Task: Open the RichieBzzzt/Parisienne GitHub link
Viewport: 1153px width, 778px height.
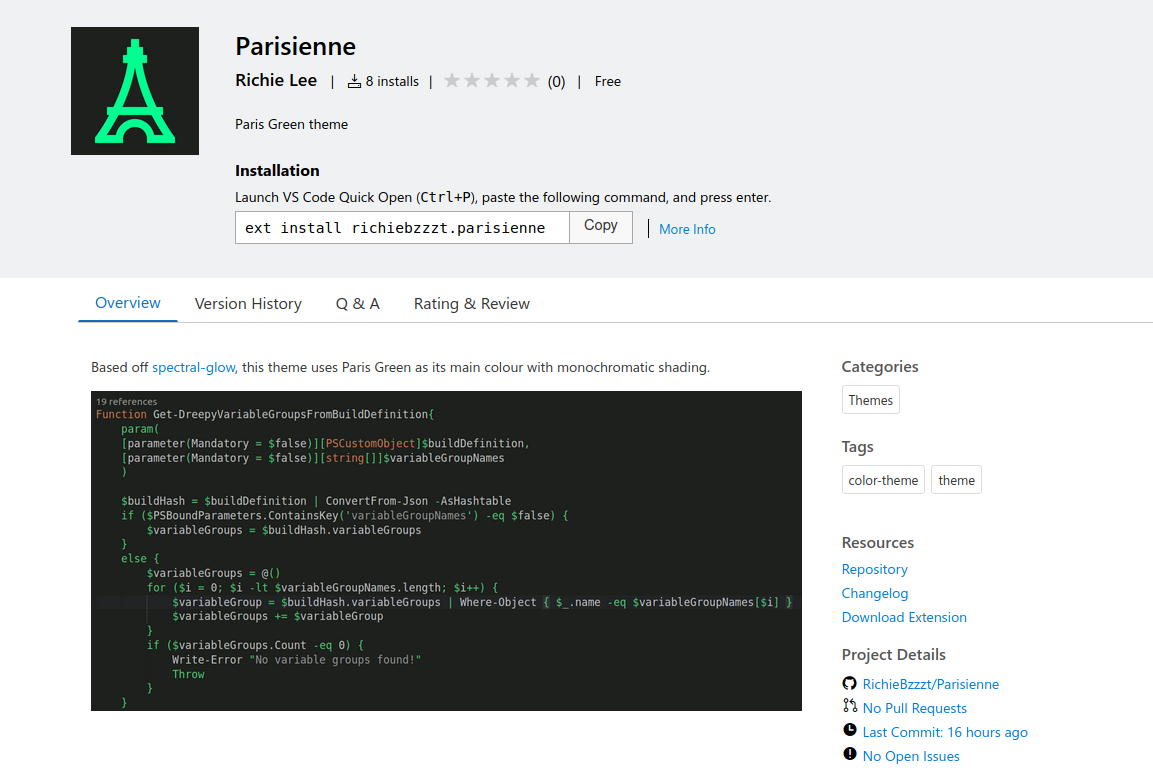Action: point(930,684)
